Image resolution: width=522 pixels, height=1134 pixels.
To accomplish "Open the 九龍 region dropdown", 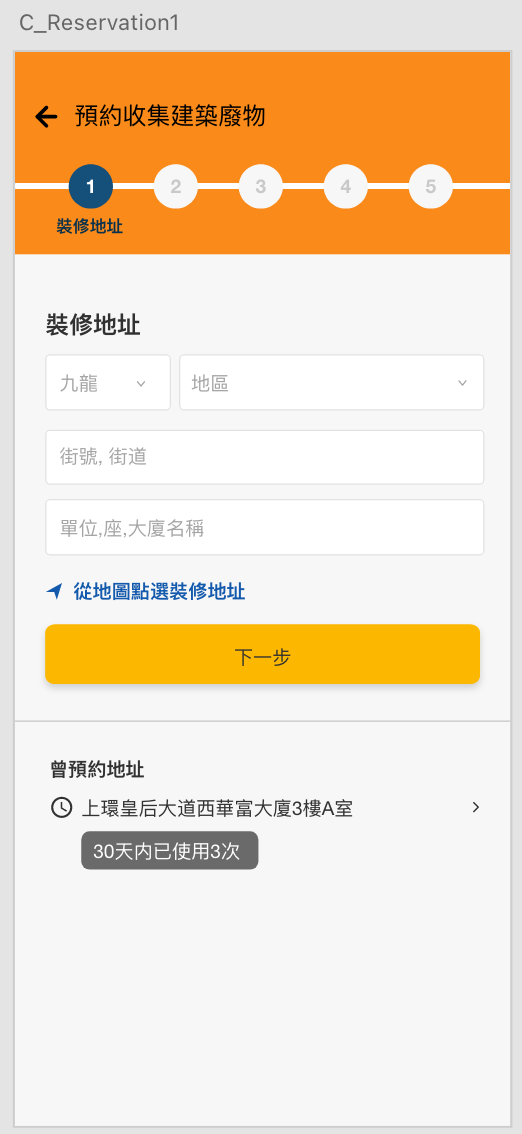I will 108,383.
